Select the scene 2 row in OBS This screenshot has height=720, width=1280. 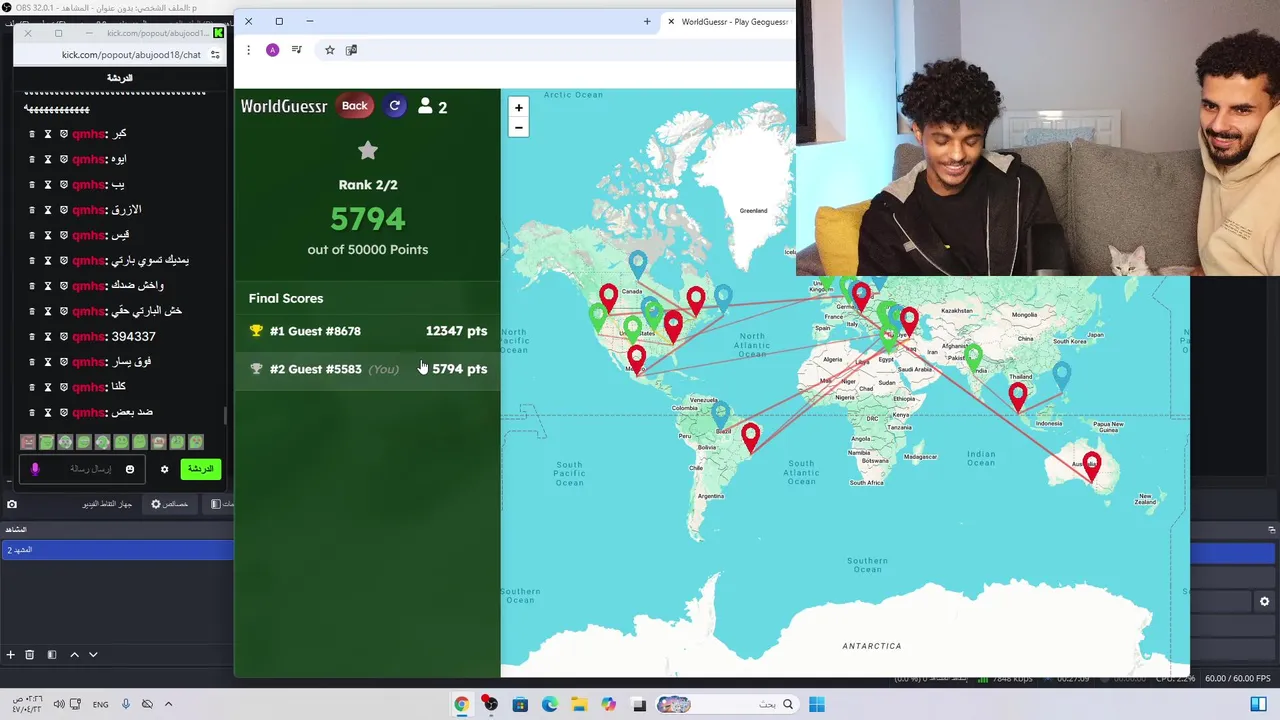point(117,550)
